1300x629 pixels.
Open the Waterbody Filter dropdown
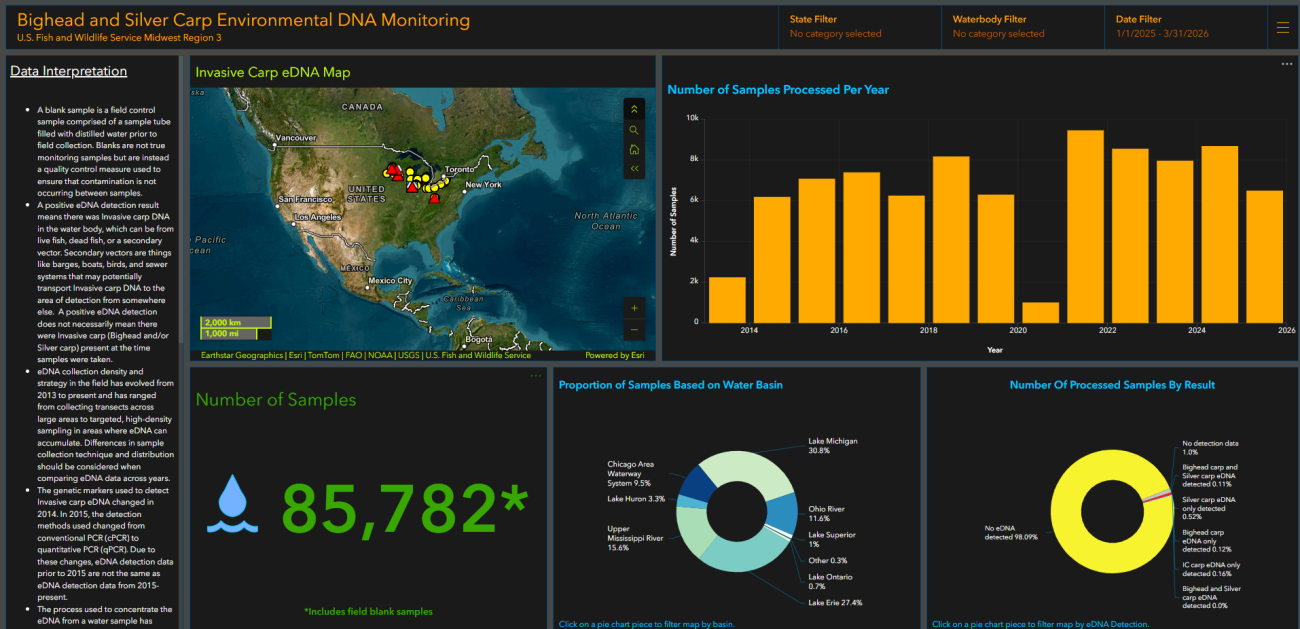1022,27
